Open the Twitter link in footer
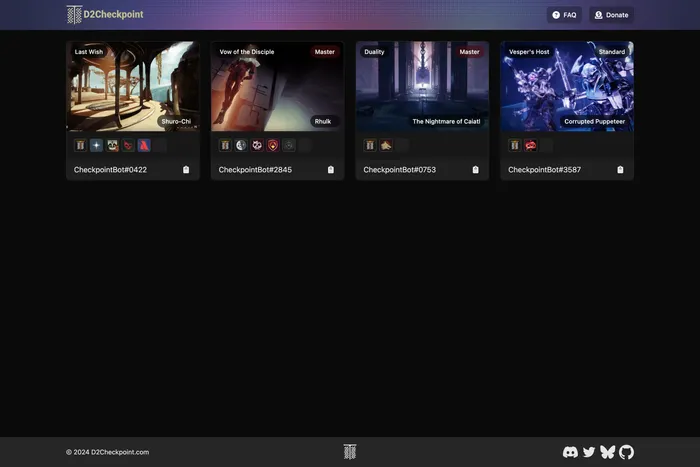The width and height of the screenshot is (700, 467). [x=589, y=452]
